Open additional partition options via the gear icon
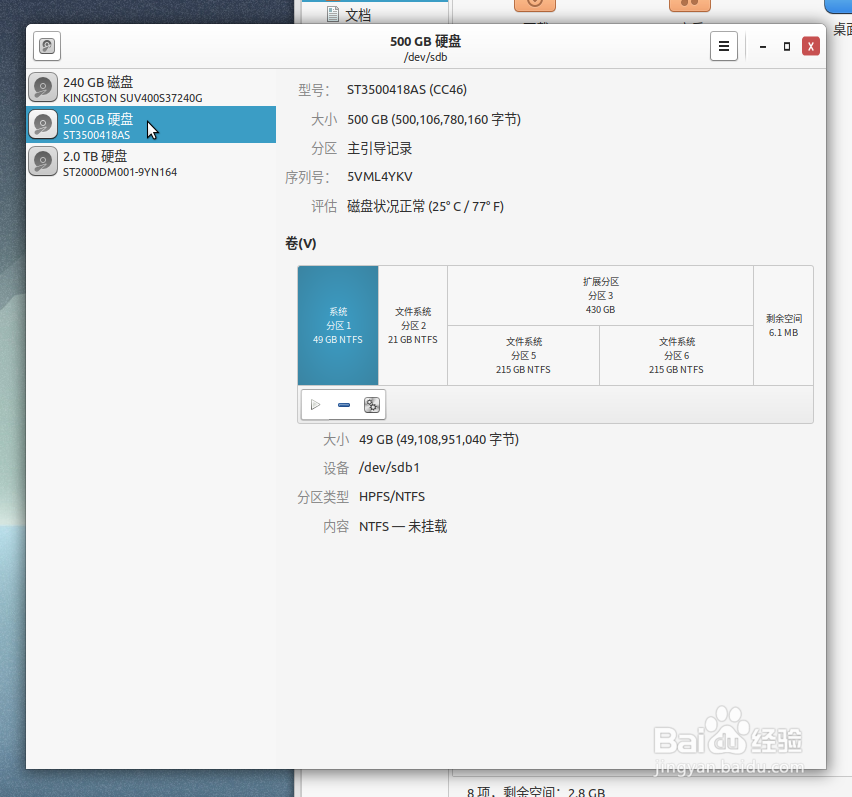Viewport: 852px width, 797px height. (x=371, y=404)
